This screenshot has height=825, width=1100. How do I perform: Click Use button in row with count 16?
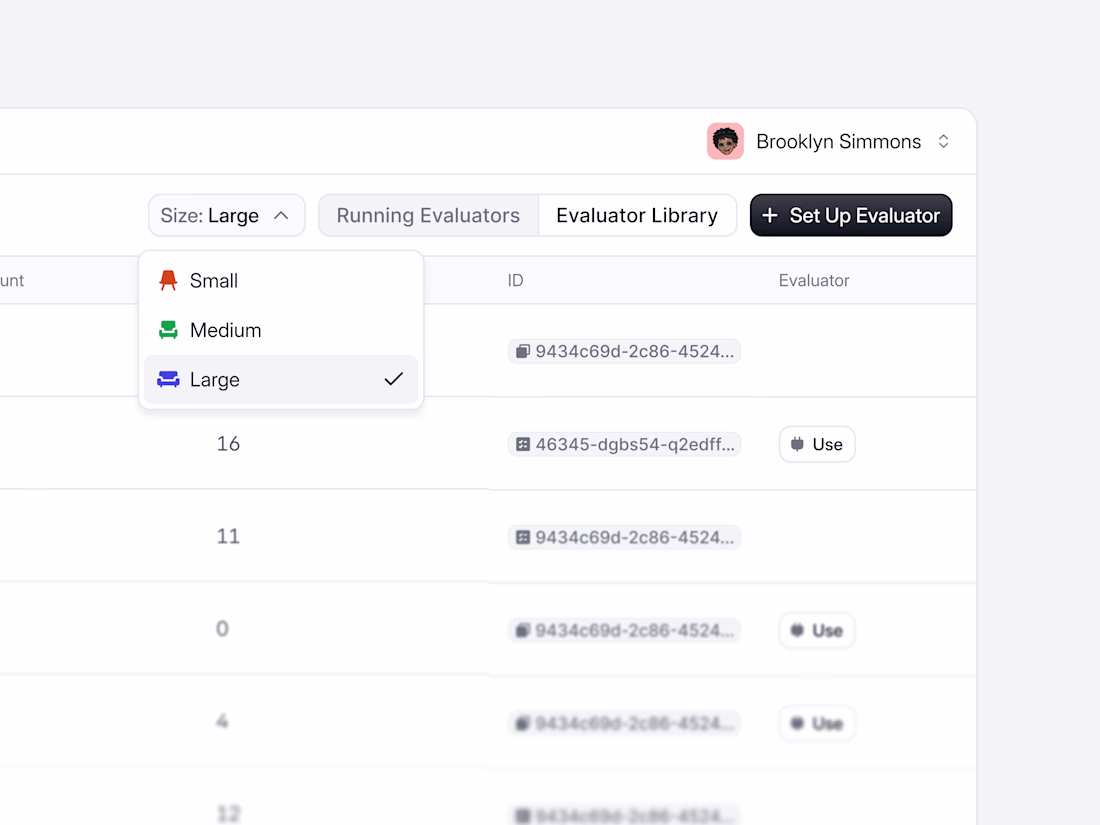tap(817, 444)
